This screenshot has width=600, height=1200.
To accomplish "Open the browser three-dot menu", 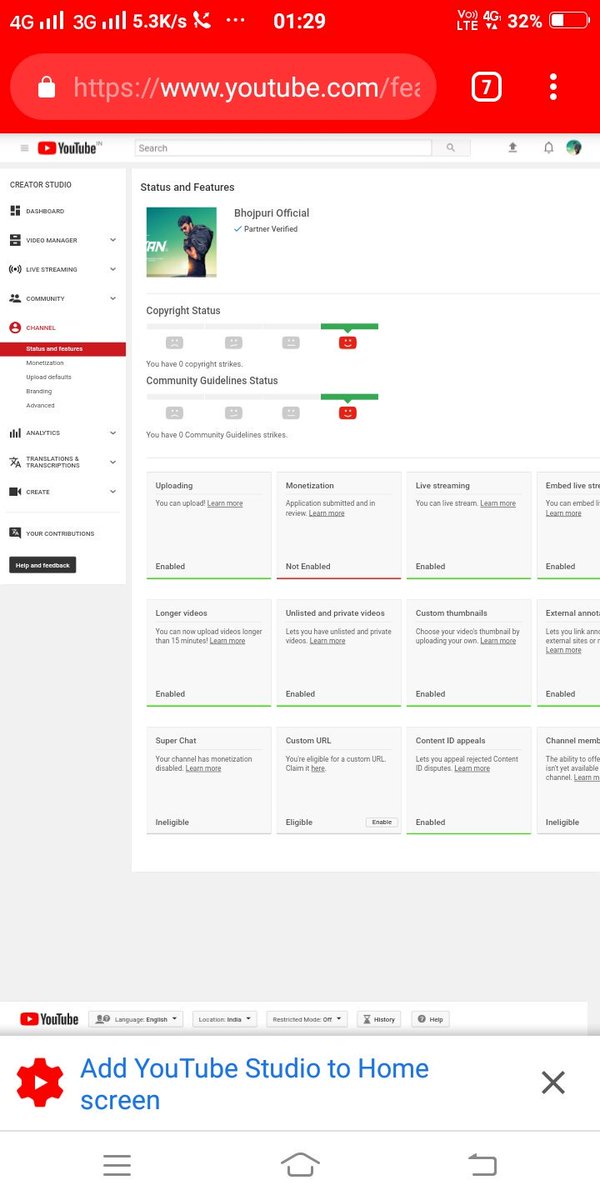I will (x=553, y=88).
